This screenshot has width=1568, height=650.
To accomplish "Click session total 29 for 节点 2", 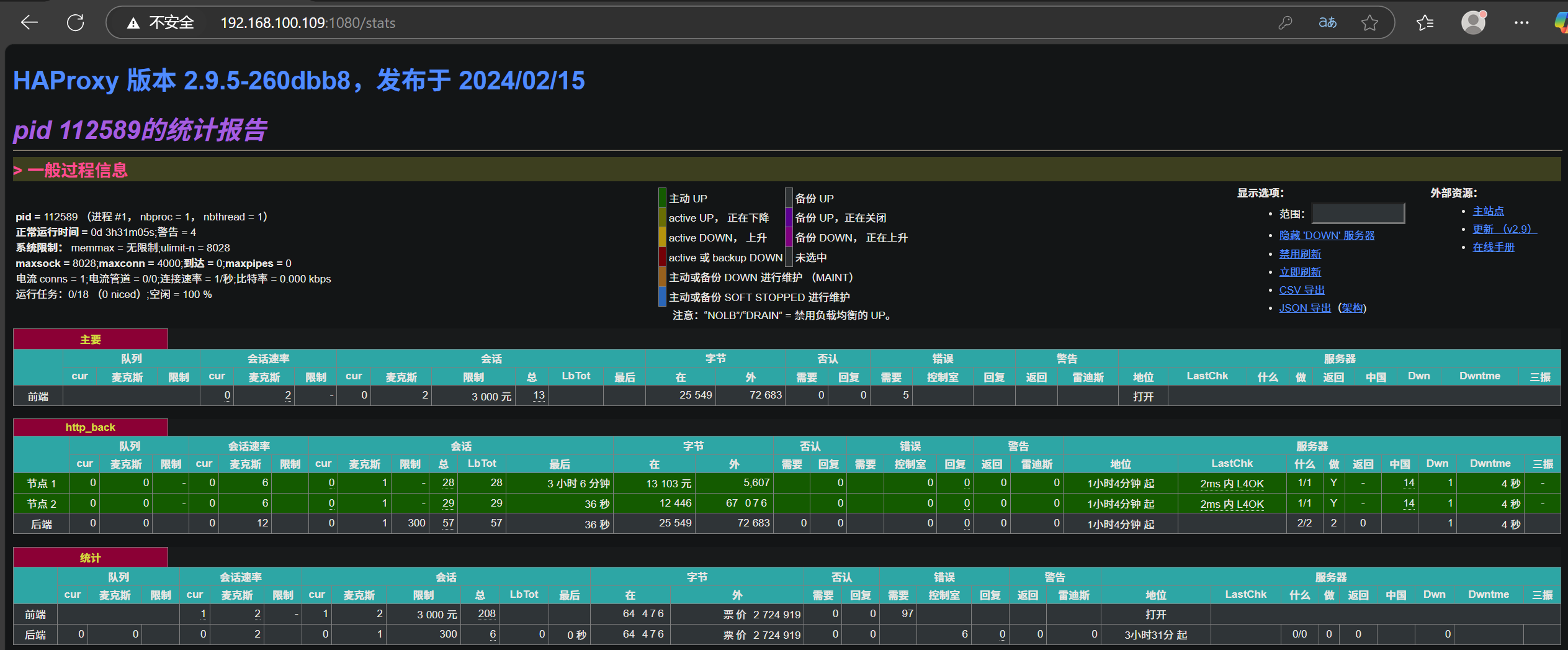I will tap(448, 503).
